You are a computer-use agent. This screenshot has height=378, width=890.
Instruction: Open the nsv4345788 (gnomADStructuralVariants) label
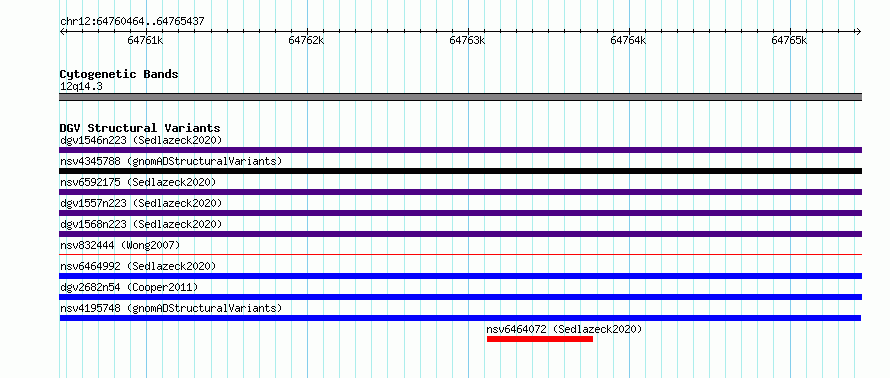coord(171,161)
